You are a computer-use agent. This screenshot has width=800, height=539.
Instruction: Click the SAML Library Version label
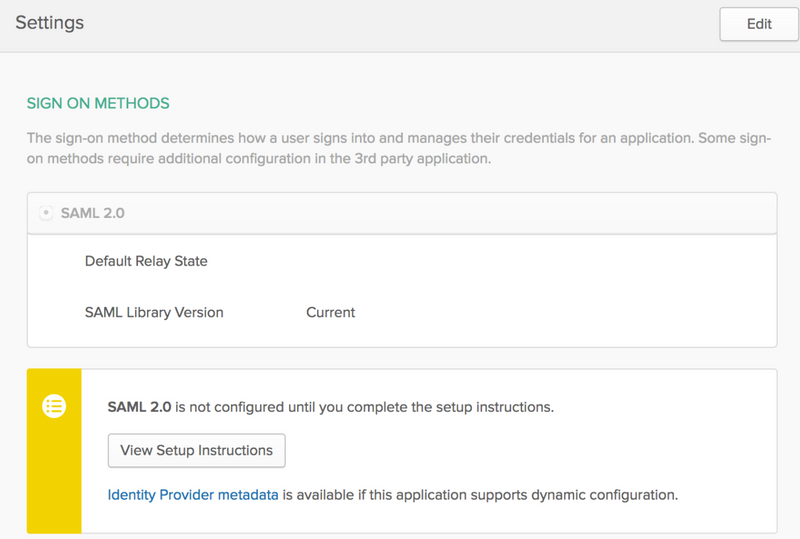154,312
